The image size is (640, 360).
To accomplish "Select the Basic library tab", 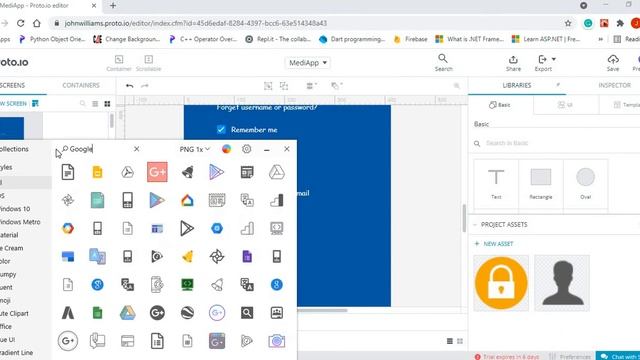I will pyautogui.click(x=500, y=105).
